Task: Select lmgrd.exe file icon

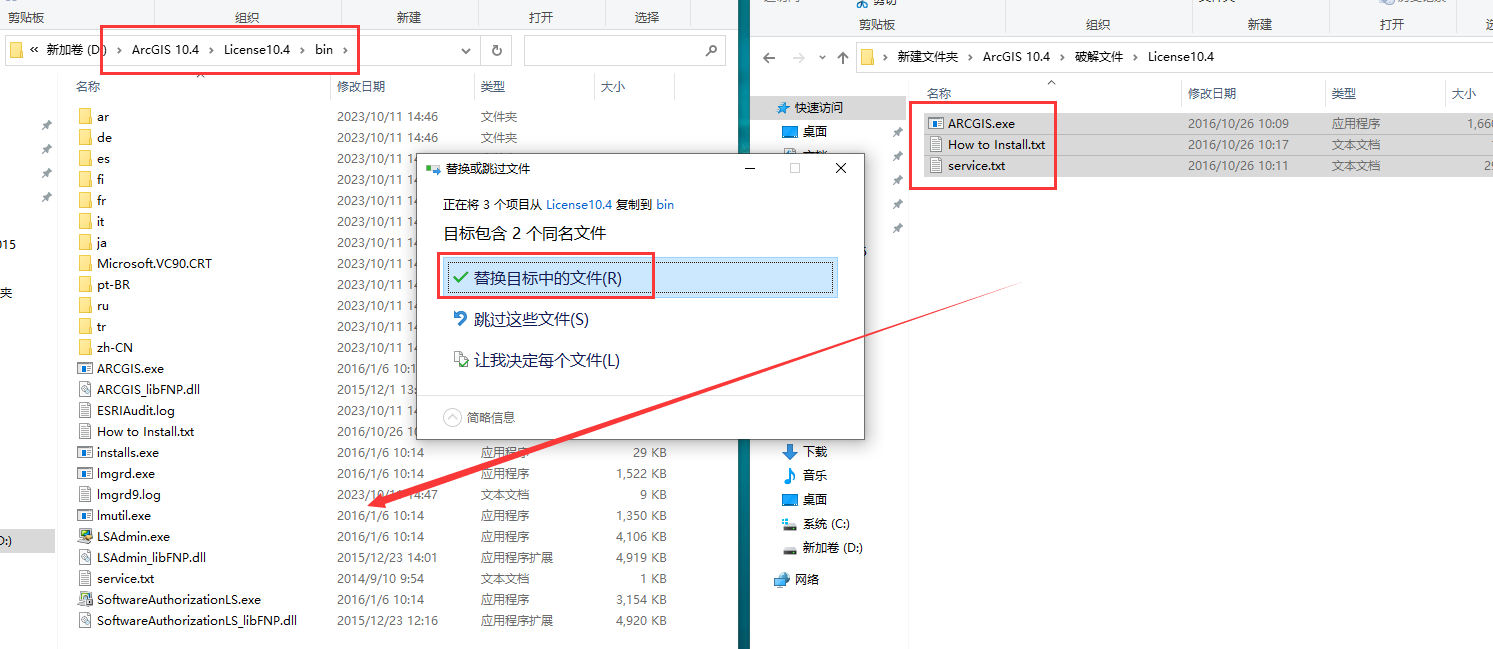Action: [85, 474]
